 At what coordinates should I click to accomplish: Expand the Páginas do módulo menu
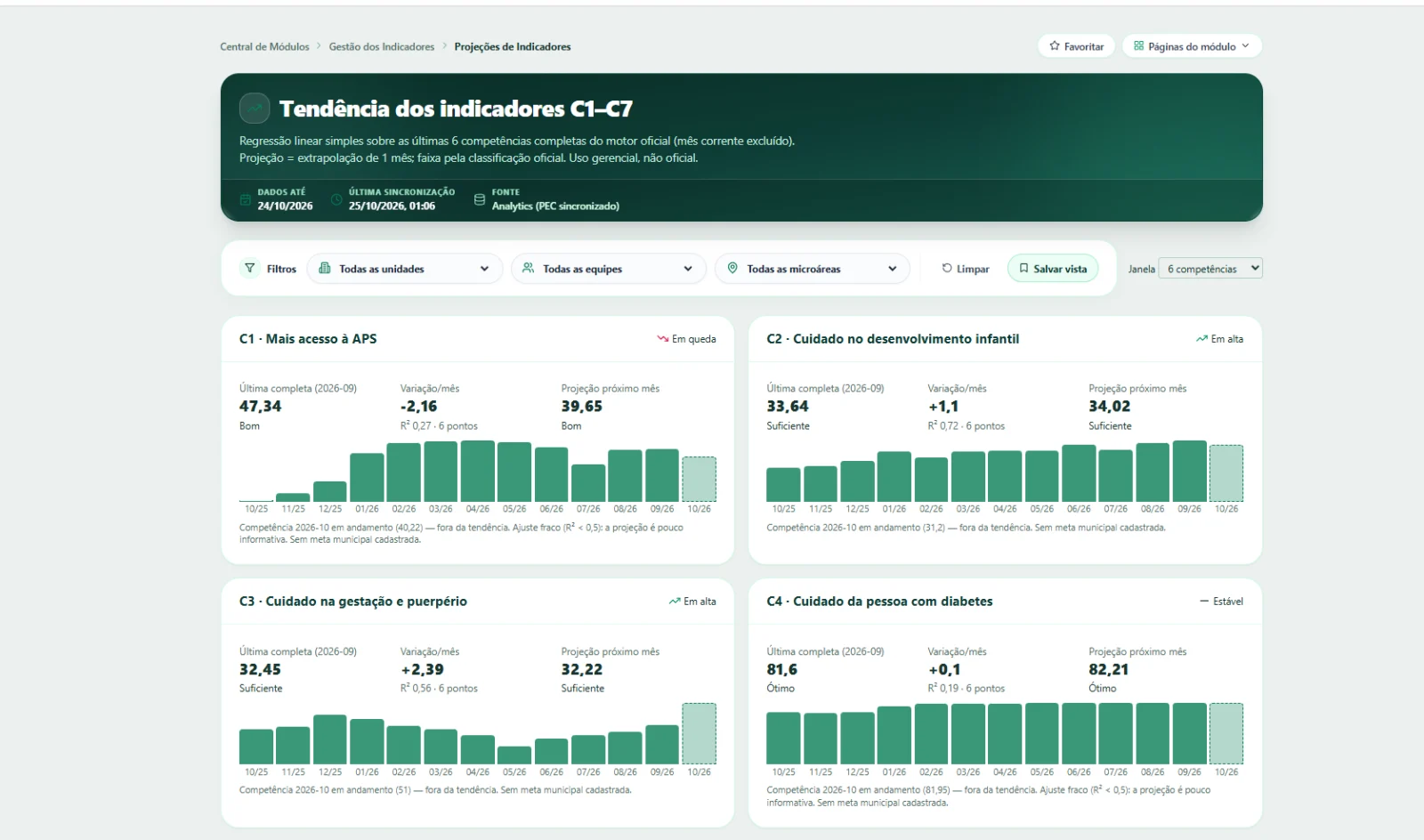click(x=1193, y=46)
